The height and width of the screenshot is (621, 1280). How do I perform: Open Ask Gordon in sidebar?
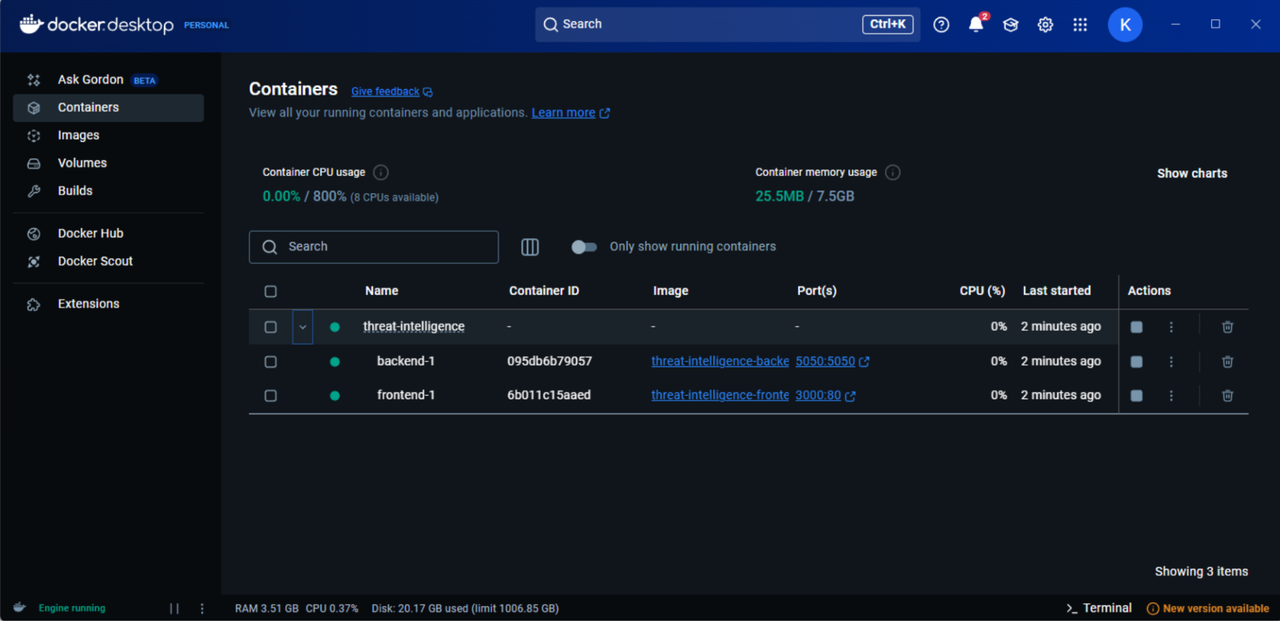tap(108, 80)
